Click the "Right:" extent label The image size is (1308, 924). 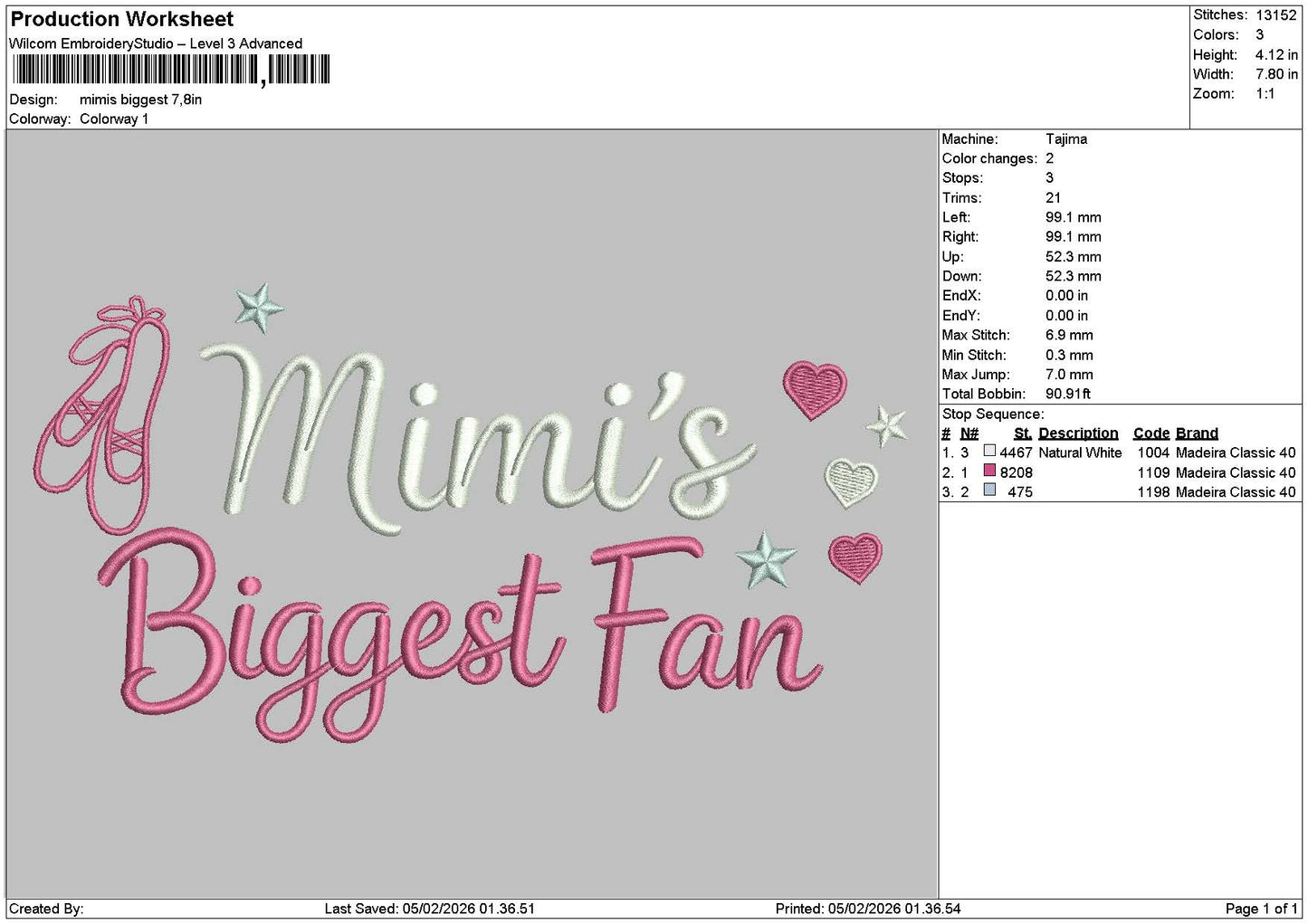pos(960,236)
